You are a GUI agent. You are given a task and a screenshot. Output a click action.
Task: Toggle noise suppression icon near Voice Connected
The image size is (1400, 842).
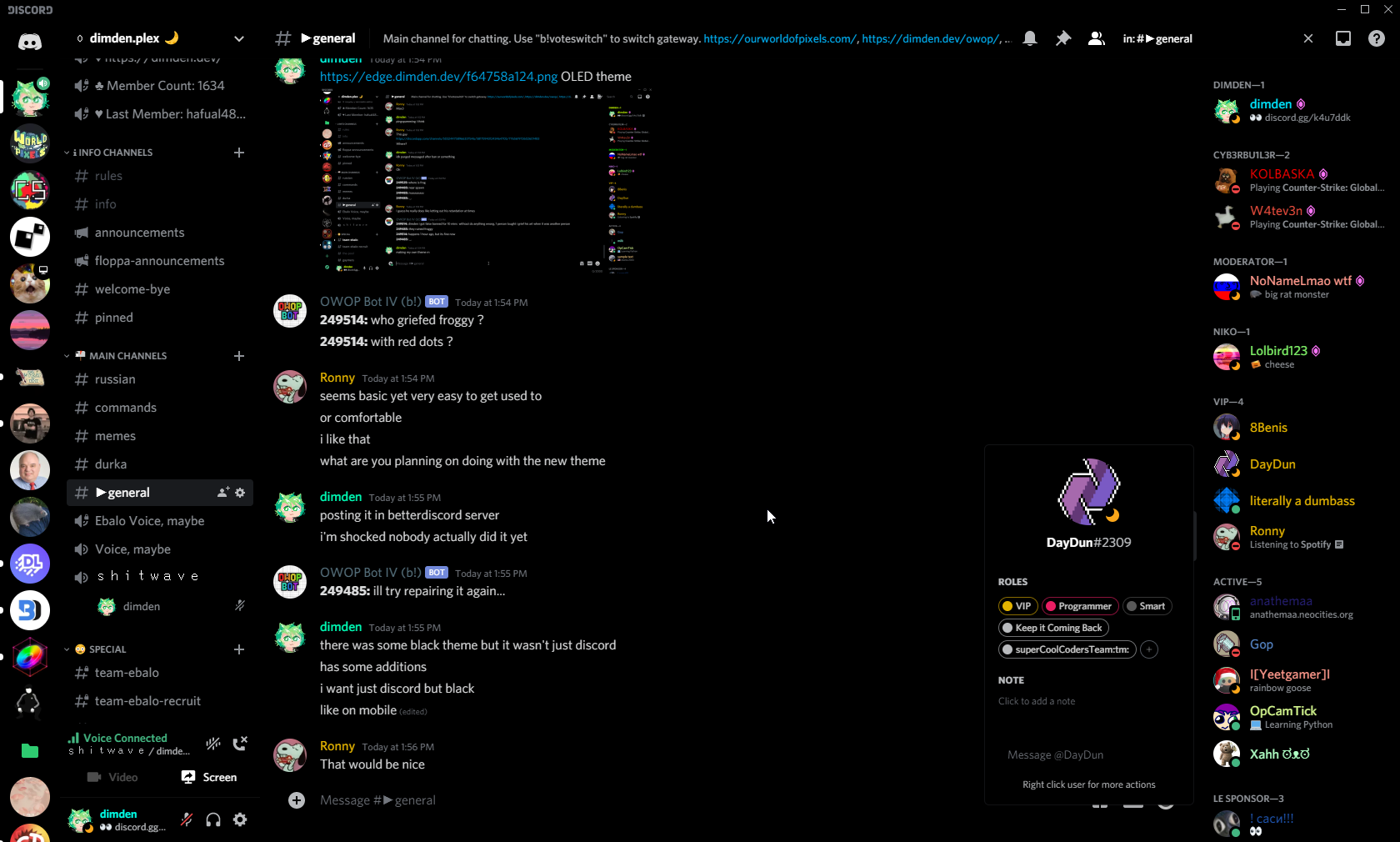(x=213, y=744)
